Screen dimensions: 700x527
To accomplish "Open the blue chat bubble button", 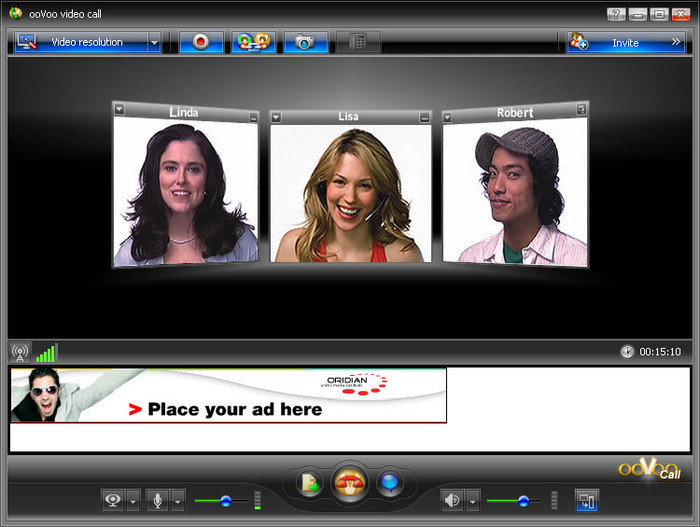I will [389, 485].
